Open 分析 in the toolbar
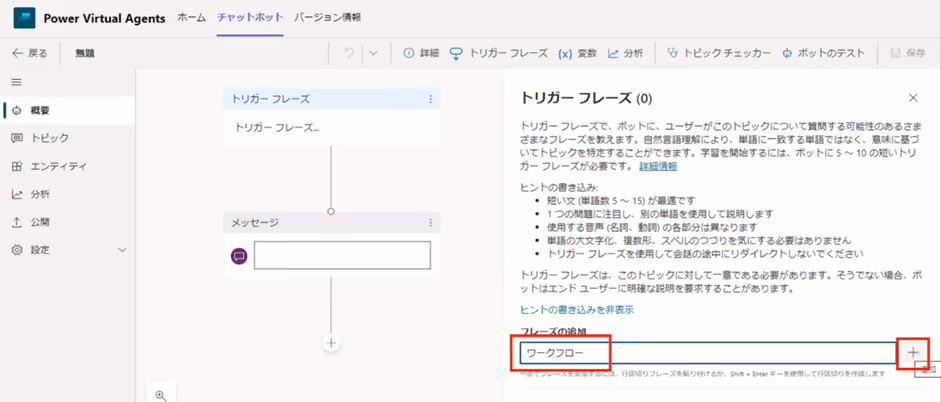Image resolution: width=941 pixels, height=402 pixels. 625,53
